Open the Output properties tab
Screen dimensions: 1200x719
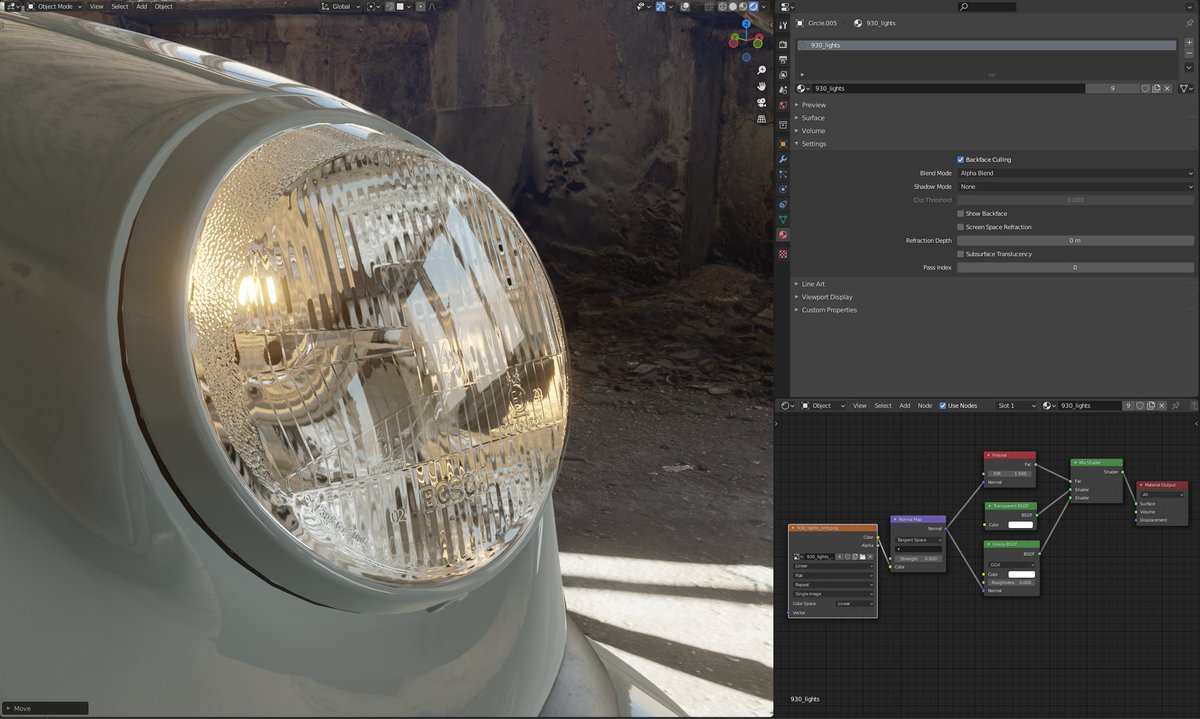(783, 60)
